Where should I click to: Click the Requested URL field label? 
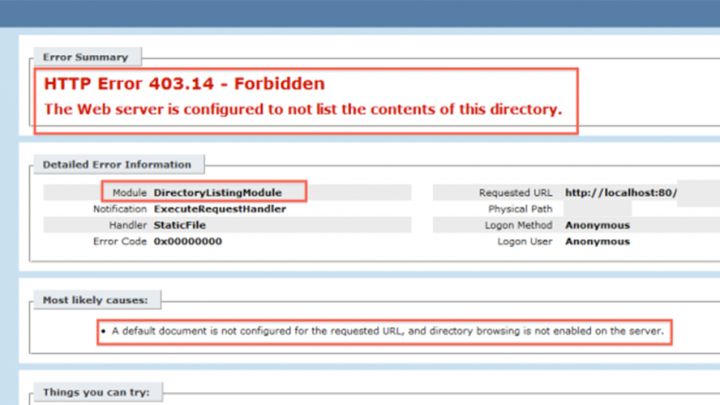tap(516, 192)
